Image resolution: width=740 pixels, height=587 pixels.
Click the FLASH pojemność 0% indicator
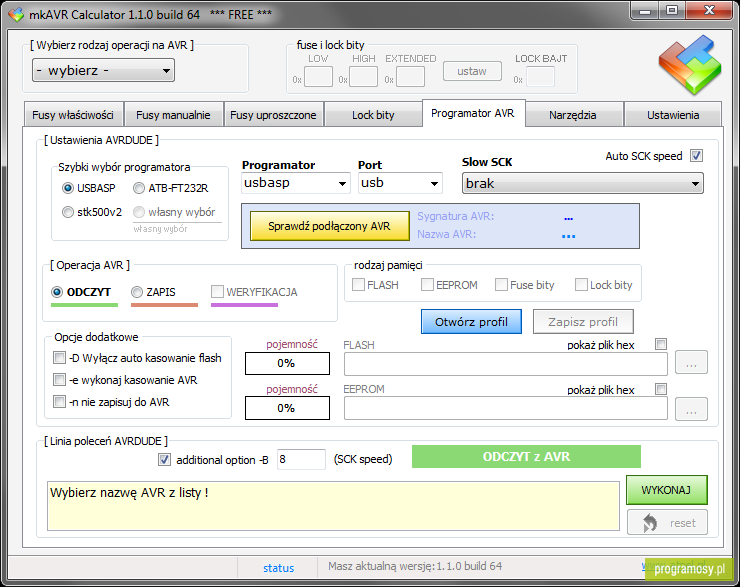(x=287, y=363)
